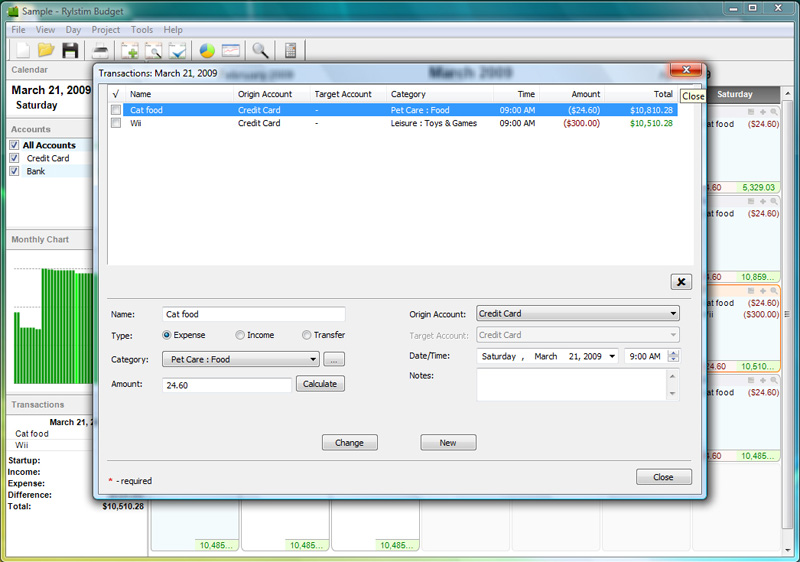Open the date picker dropdown arrow
The image size is (800, 562).
point(612,356)
